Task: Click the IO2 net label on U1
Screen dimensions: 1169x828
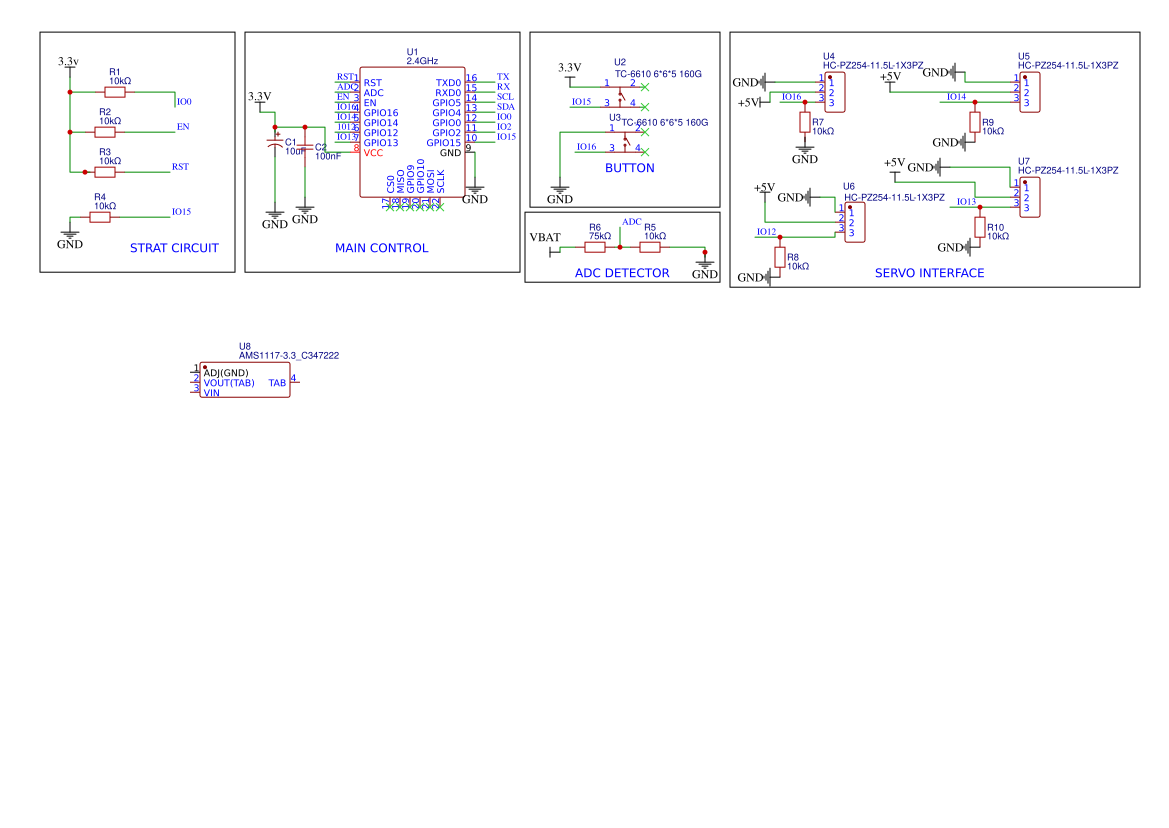Action: click(x=504, y=127)
